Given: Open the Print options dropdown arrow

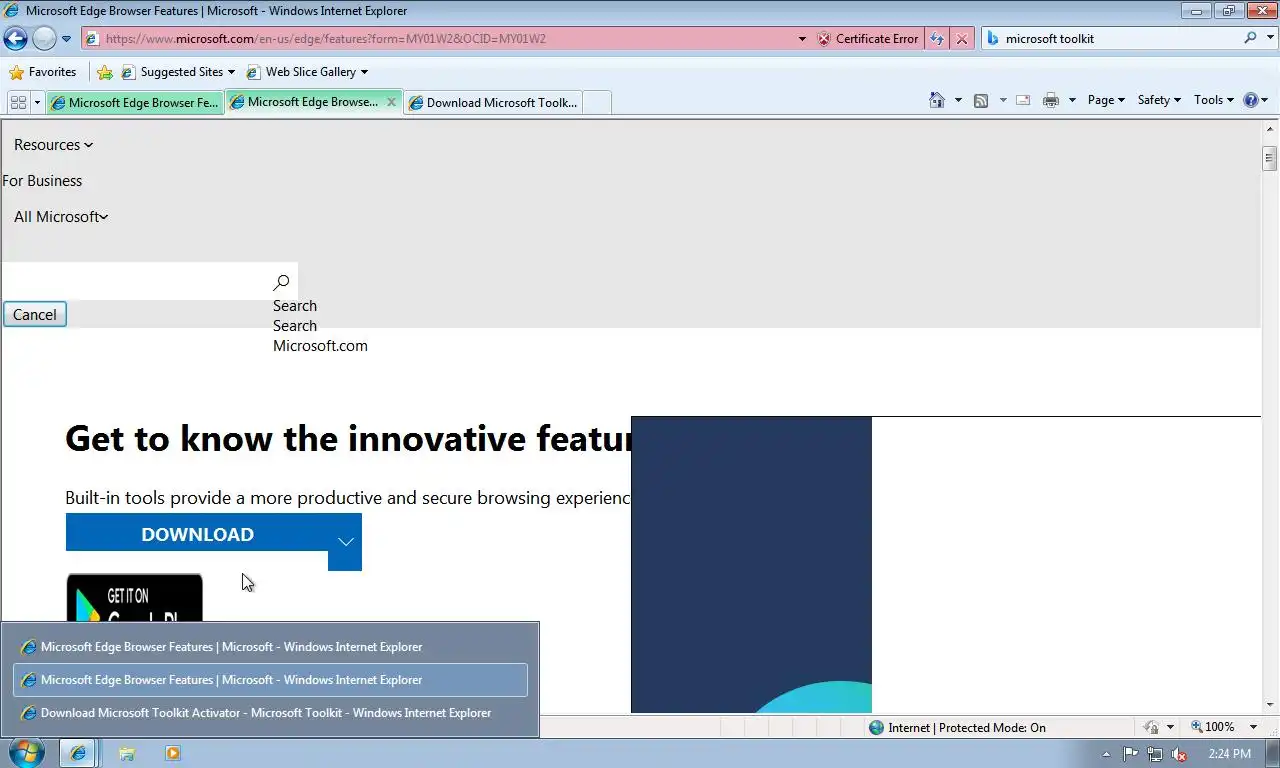Looking at the screenshot, I should 1072,100.
